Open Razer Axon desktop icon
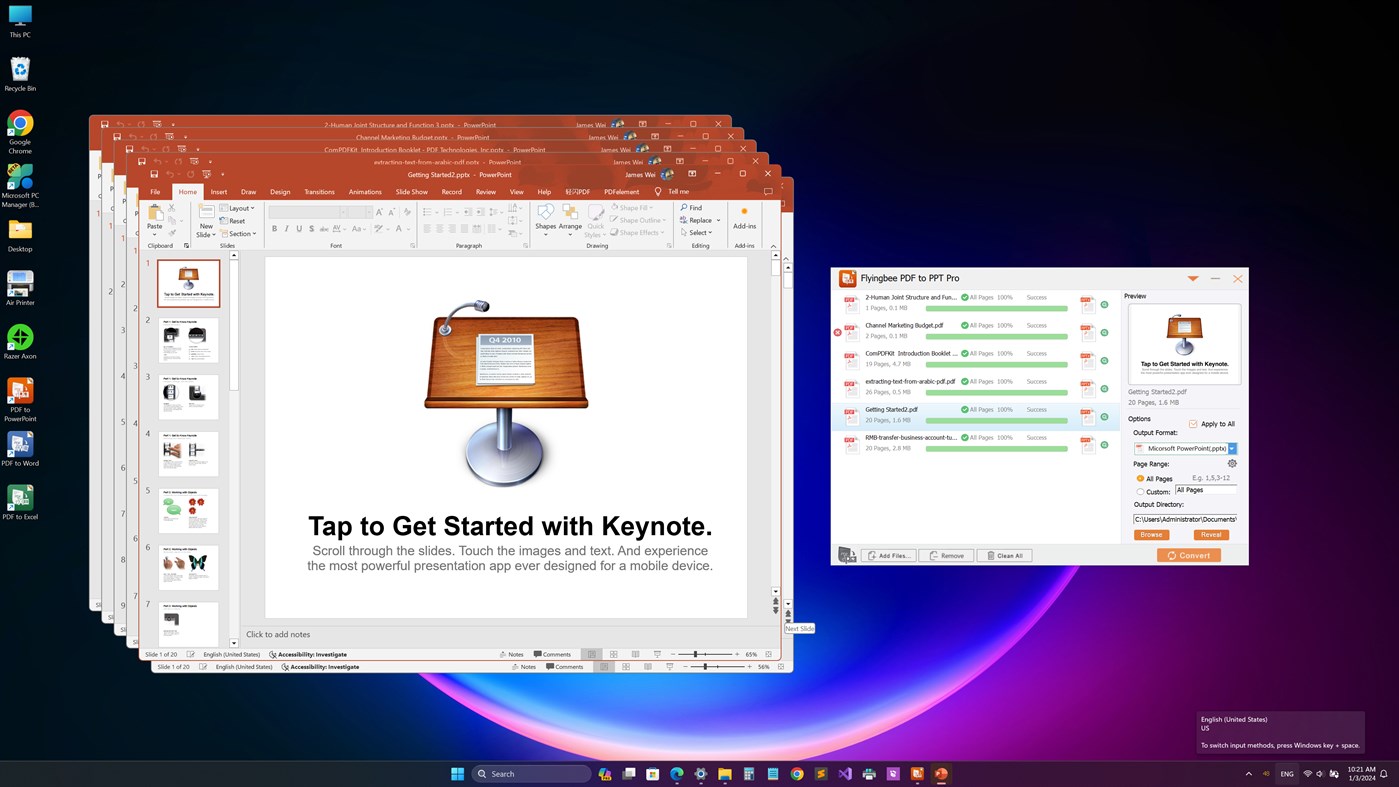The width and height of the screenshot is (1399, 787). (20, 342)
